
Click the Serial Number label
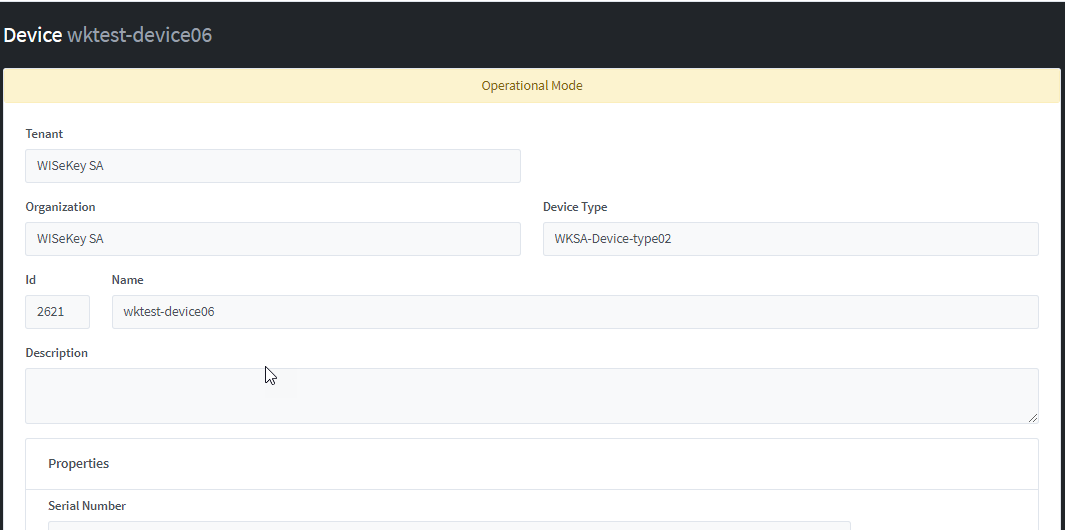tap(87, 506)
